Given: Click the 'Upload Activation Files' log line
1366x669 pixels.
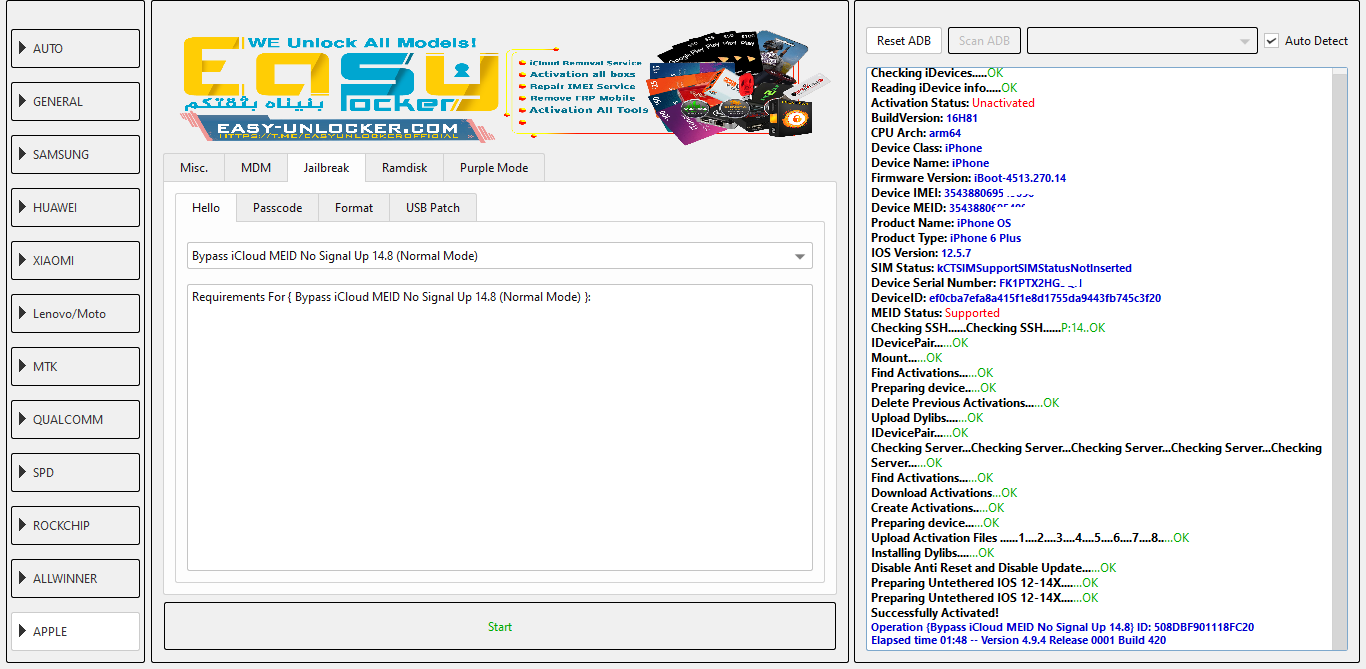Looking at the screenshot, I should pyautogui.click(x=1030, y=538).
